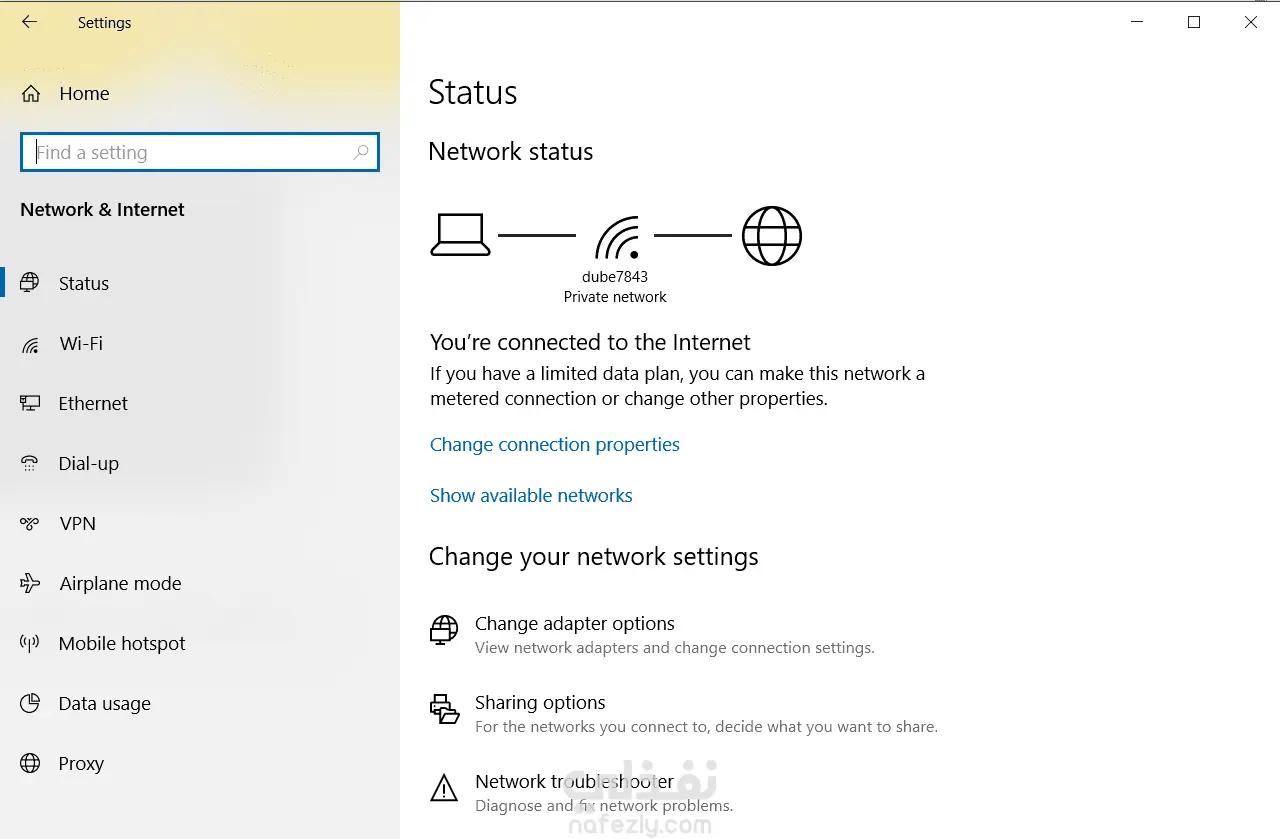Viewport: 1280px width, 839px height.
Task: Go back using the back arrow
Action: pyautogui.click(x=29, y=22)
